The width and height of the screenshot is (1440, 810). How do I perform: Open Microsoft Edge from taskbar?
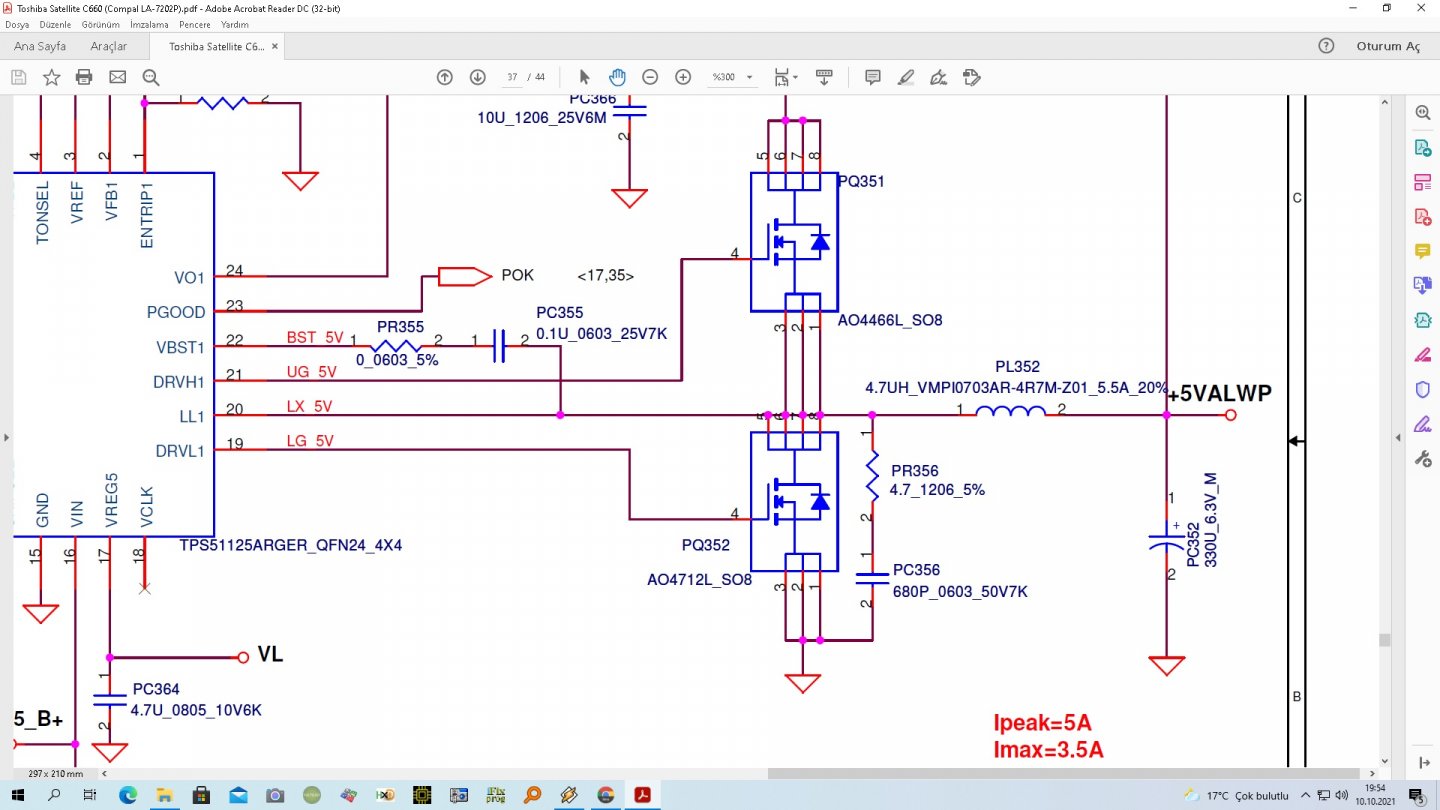click(x=127, y=795)
